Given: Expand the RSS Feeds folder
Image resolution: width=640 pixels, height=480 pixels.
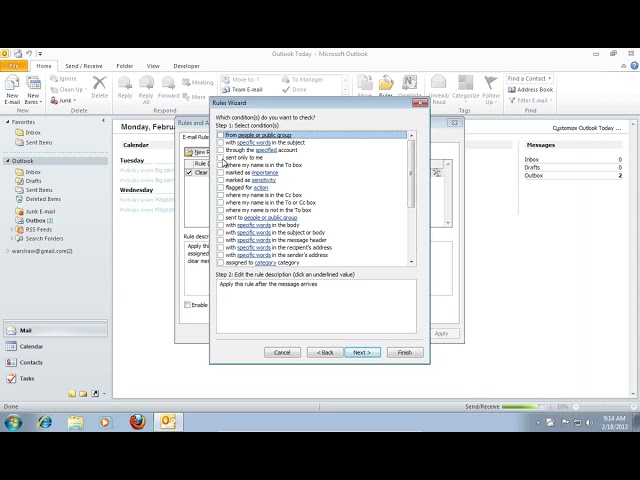Looking at the screenshot, I should 11,229.
